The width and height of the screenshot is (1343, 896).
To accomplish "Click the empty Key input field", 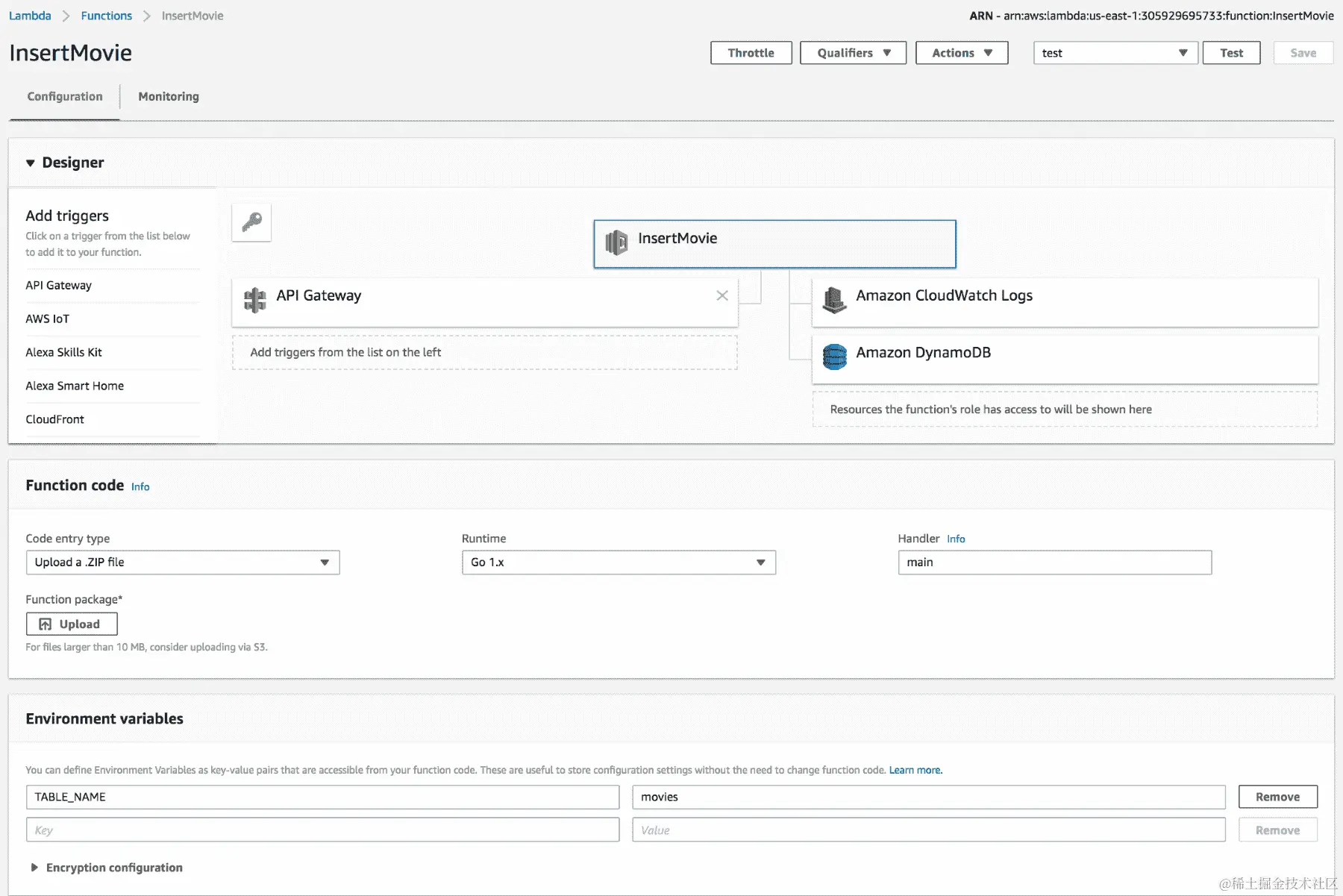I will pos(322,830).
